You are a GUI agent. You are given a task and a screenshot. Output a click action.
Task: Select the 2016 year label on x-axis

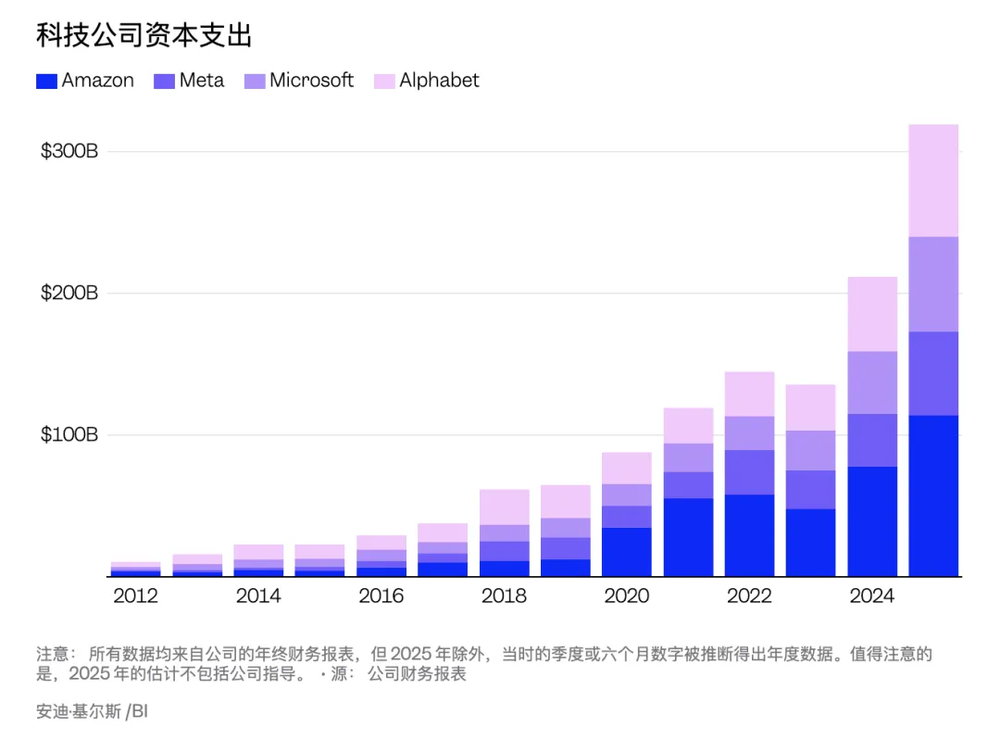383,597
